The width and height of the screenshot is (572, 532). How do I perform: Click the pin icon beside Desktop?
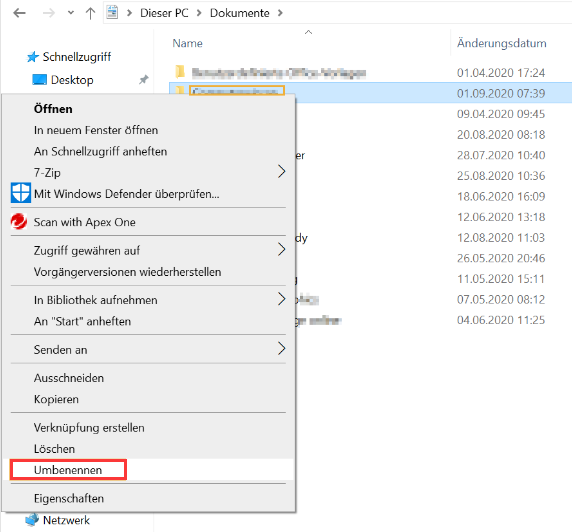coord(144,80)
